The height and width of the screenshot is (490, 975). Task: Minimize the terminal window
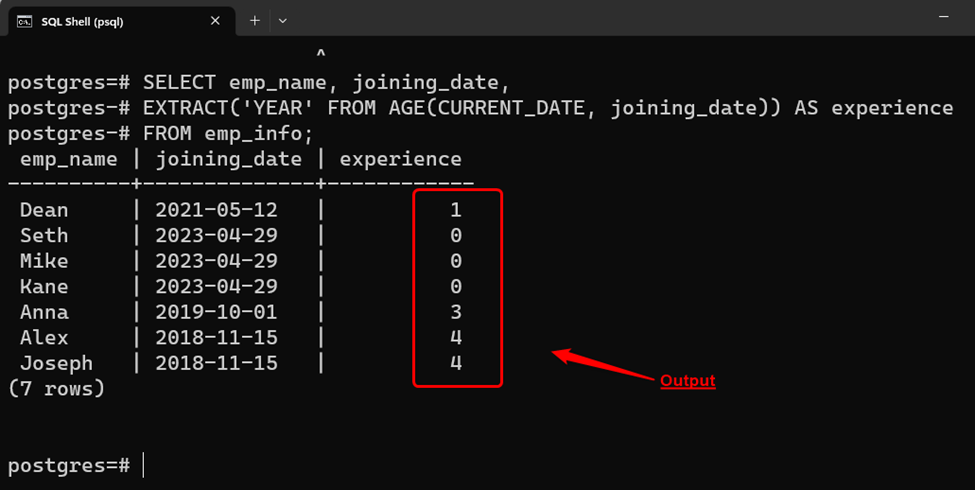click(944, 17)
